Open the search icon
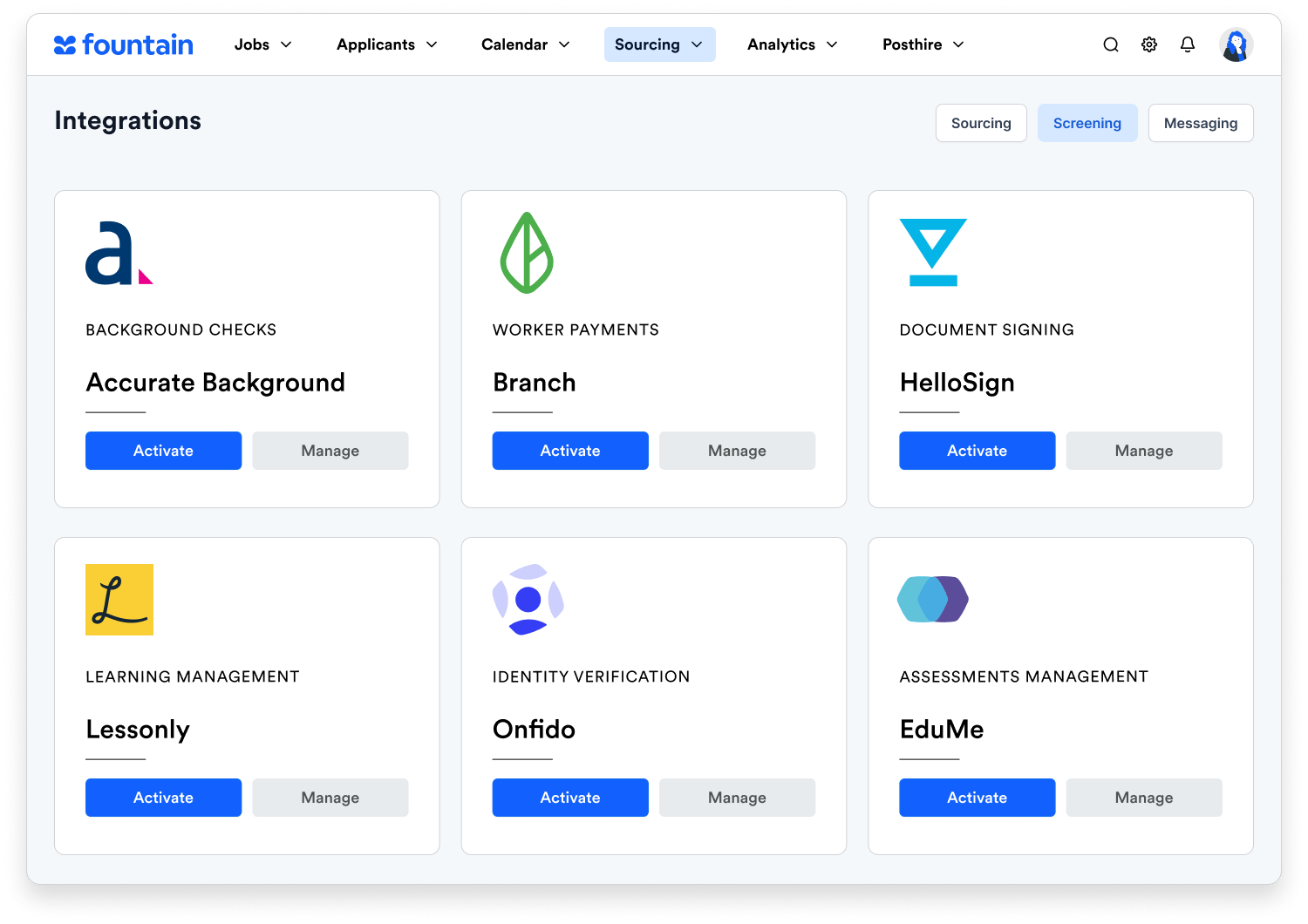Screen dimensions: 1308x924 coord(1110,44)
